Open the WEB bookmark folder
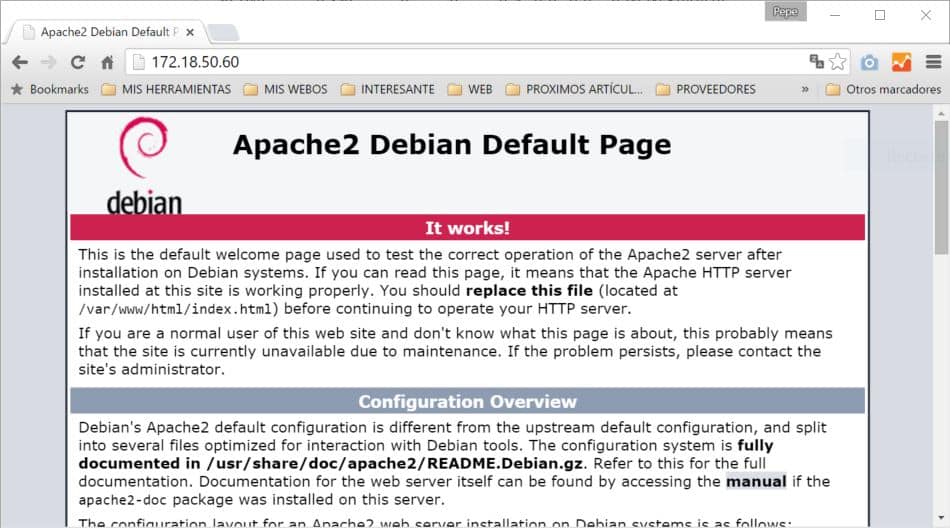The image size is (950, 528). point(470,89)
